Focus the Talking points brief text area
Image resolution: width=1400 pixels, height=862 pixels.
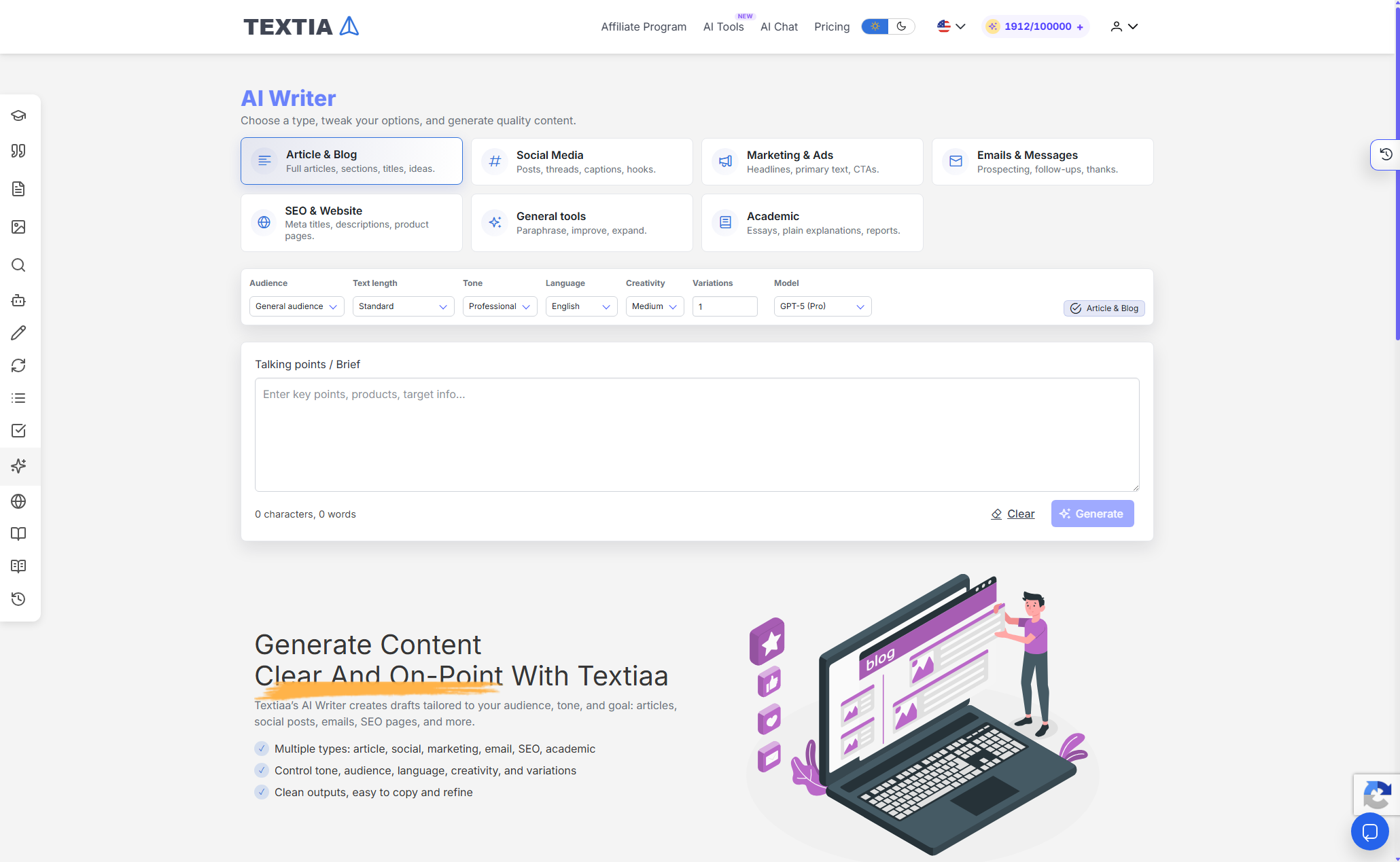pyautogui.click(x=697, y=435)
